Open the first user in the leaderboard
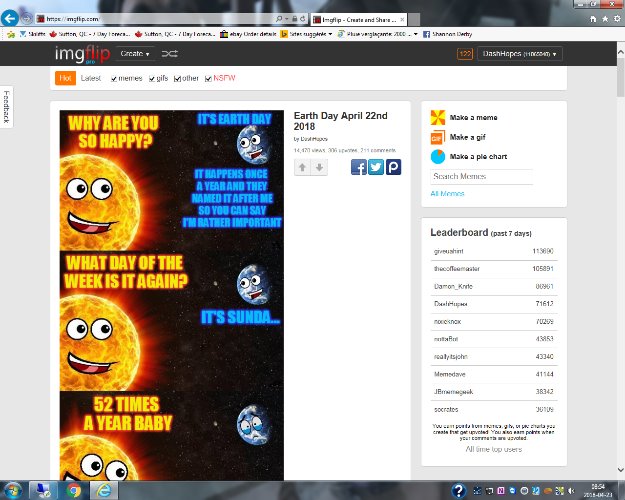This screenshot has height=500, width=625. 448,251
